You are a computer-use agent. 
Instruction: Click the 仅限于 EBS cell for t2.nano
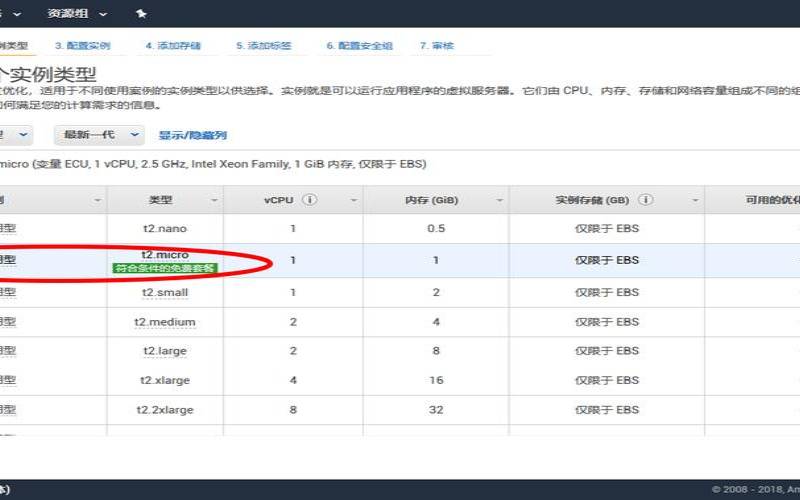[607, 229]
